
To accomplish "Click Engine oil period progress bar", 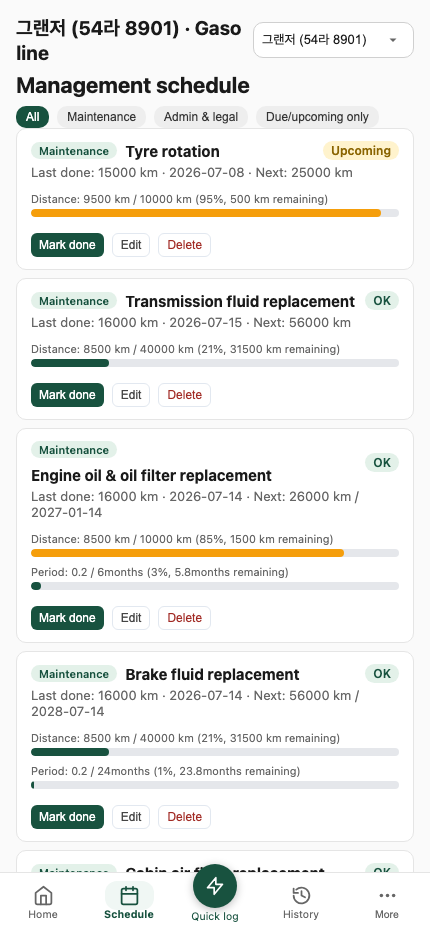I will (215, 586).
